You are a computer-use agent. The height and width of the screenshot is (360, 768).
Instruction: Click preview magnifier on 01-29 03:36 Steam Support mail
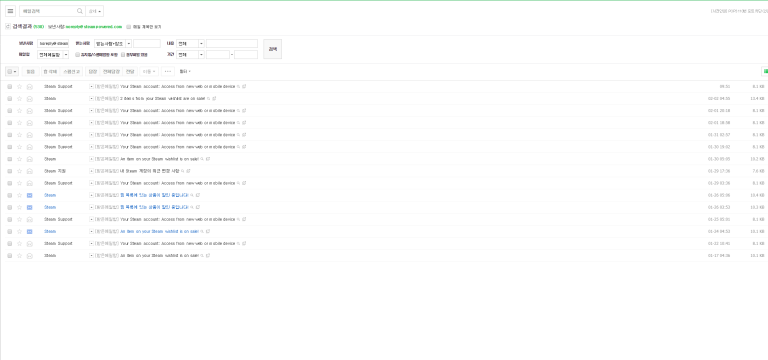[239, 183]
